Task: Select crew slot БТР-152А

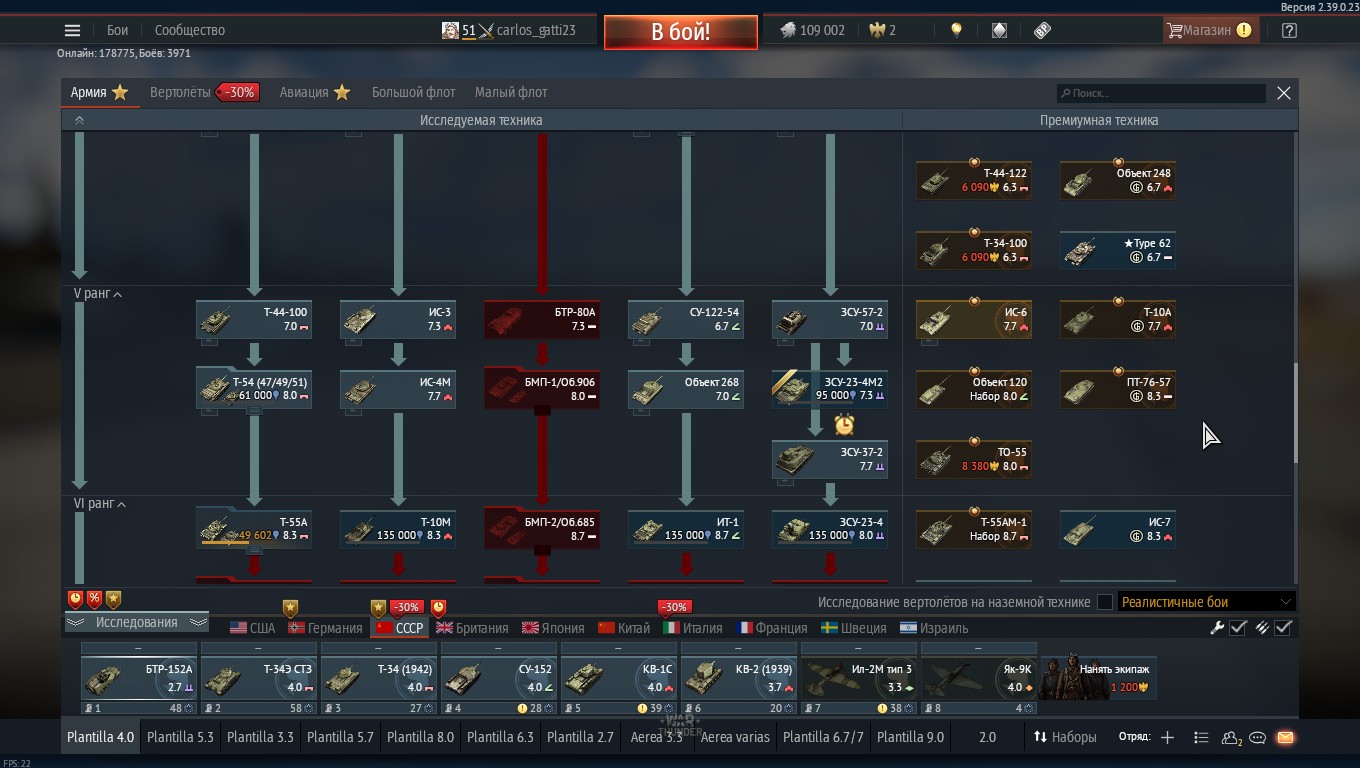Action: click(x=139, y=678)
